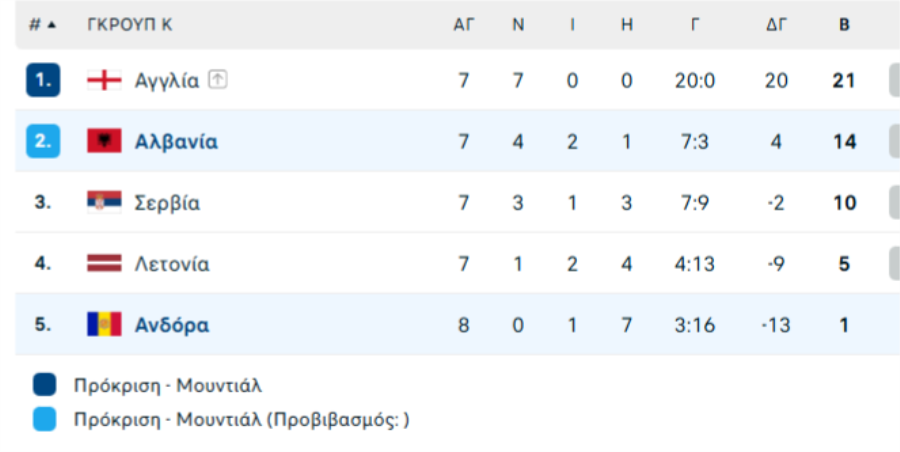Screen dimensions: 900x452
Task: Click the form box in Σερβία row
Action: point(893,202)
